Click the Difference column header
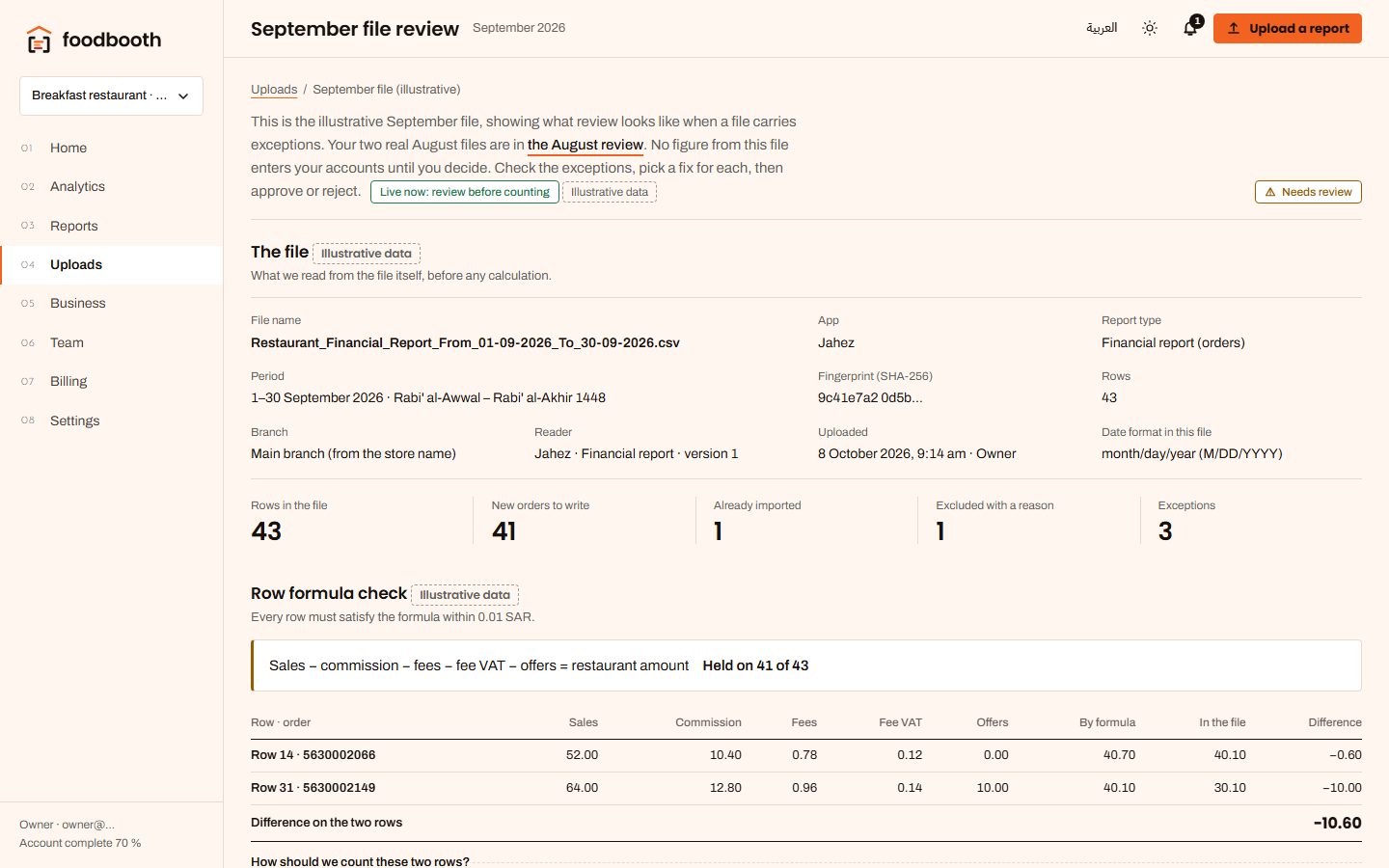1389x868 pixels. click(x=1335, y=722)
